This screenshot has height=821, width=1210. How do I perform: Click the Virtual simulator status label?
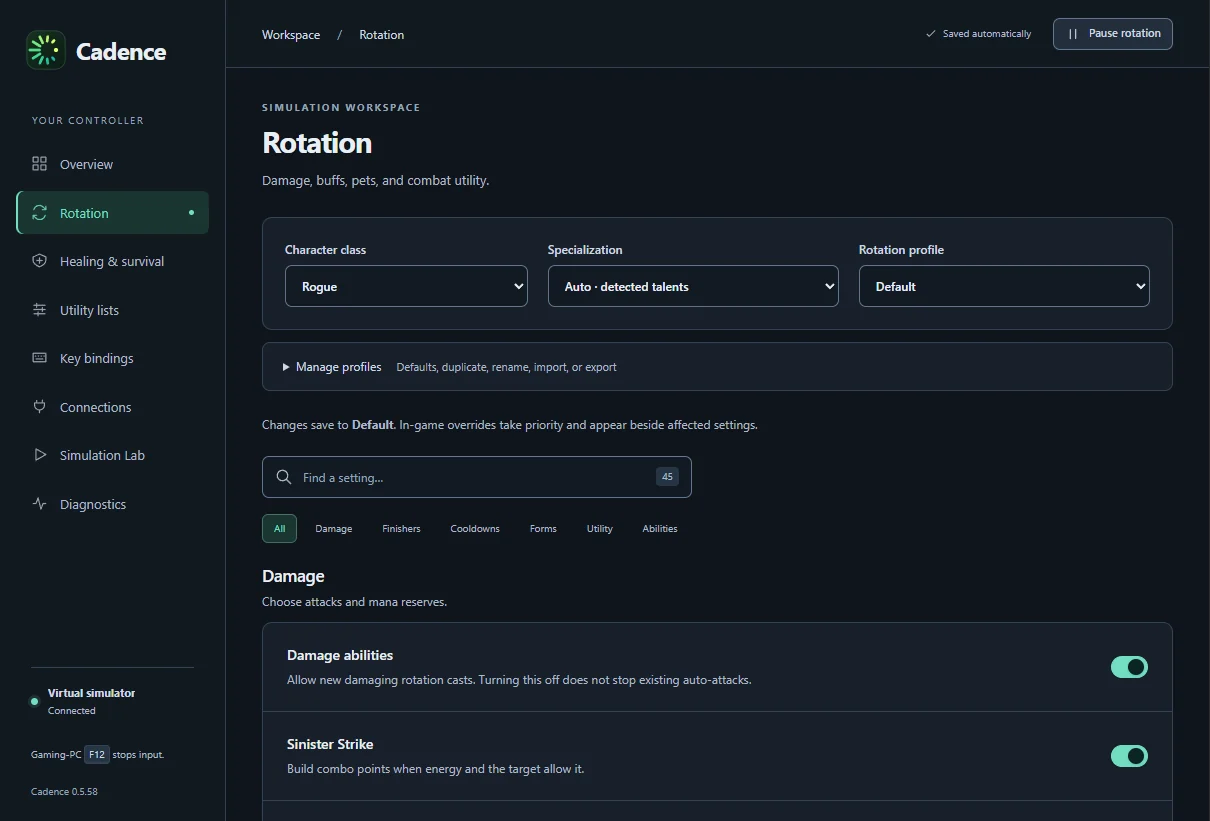pyautogui.click(x=91, y=693)
